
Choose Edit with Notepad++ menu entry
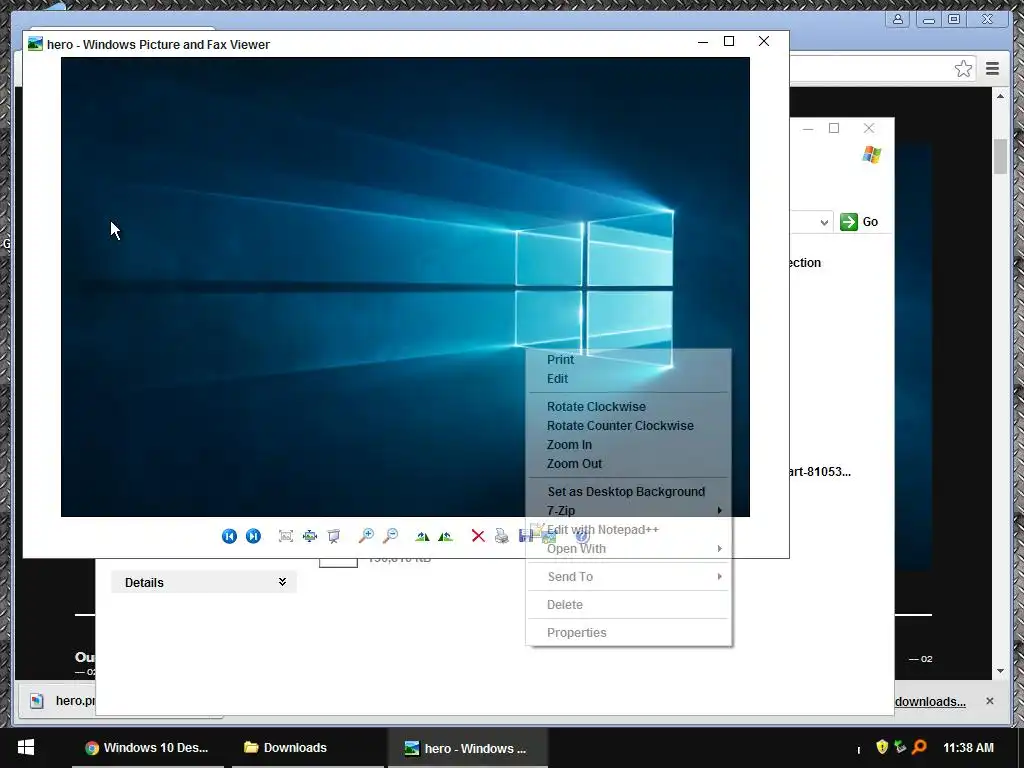pos(628,530)
